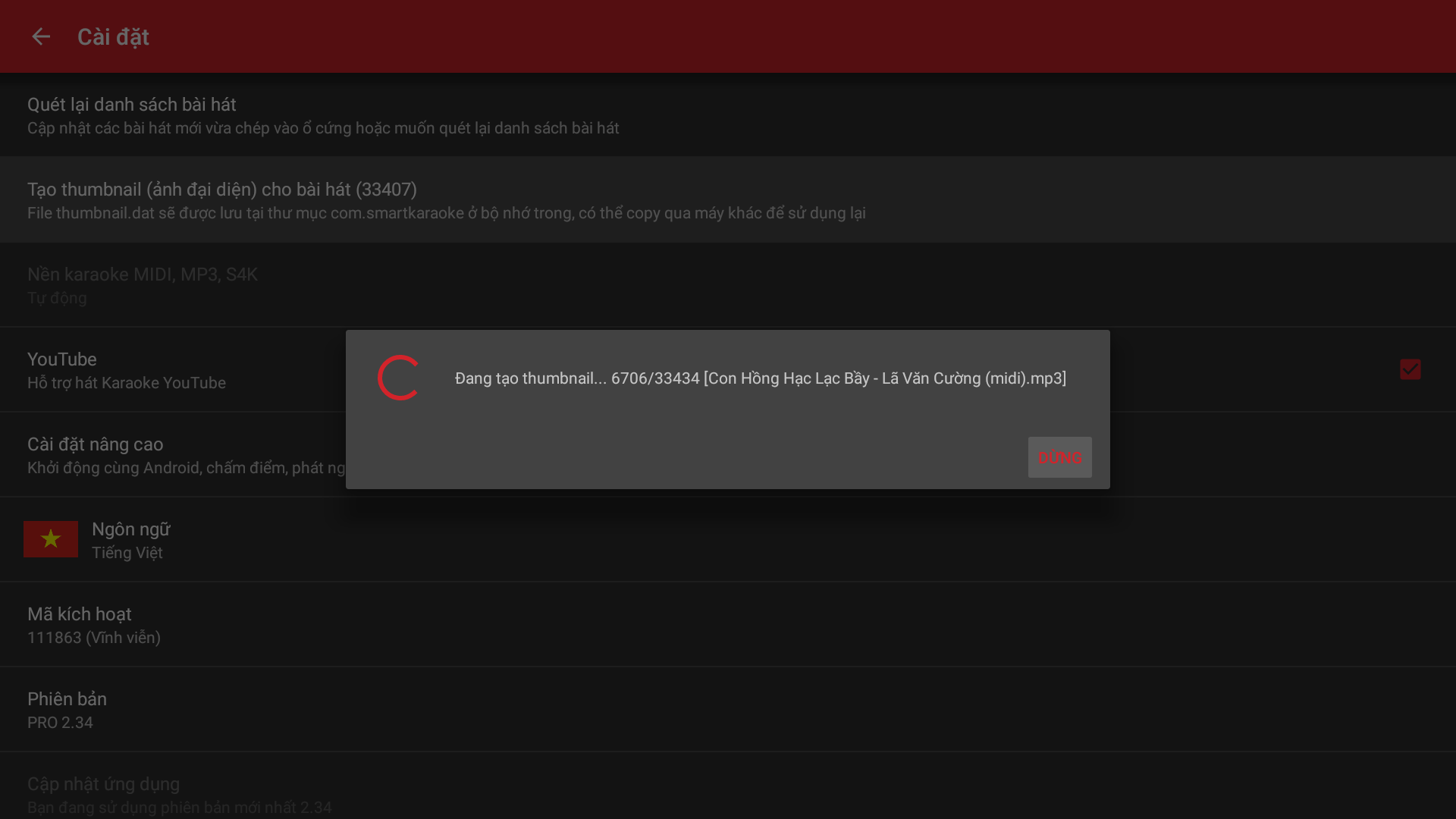Click the thumbnail.dat file location description
The image size is (1456, 819).
click(447, 213)
